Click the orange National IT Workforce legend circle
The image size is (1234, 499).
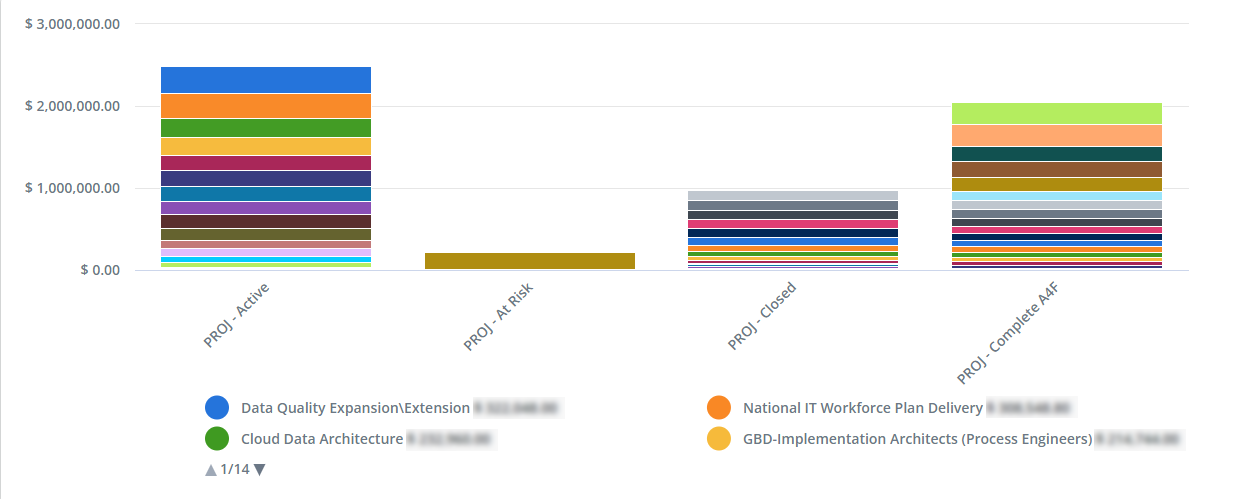(719, 408)
